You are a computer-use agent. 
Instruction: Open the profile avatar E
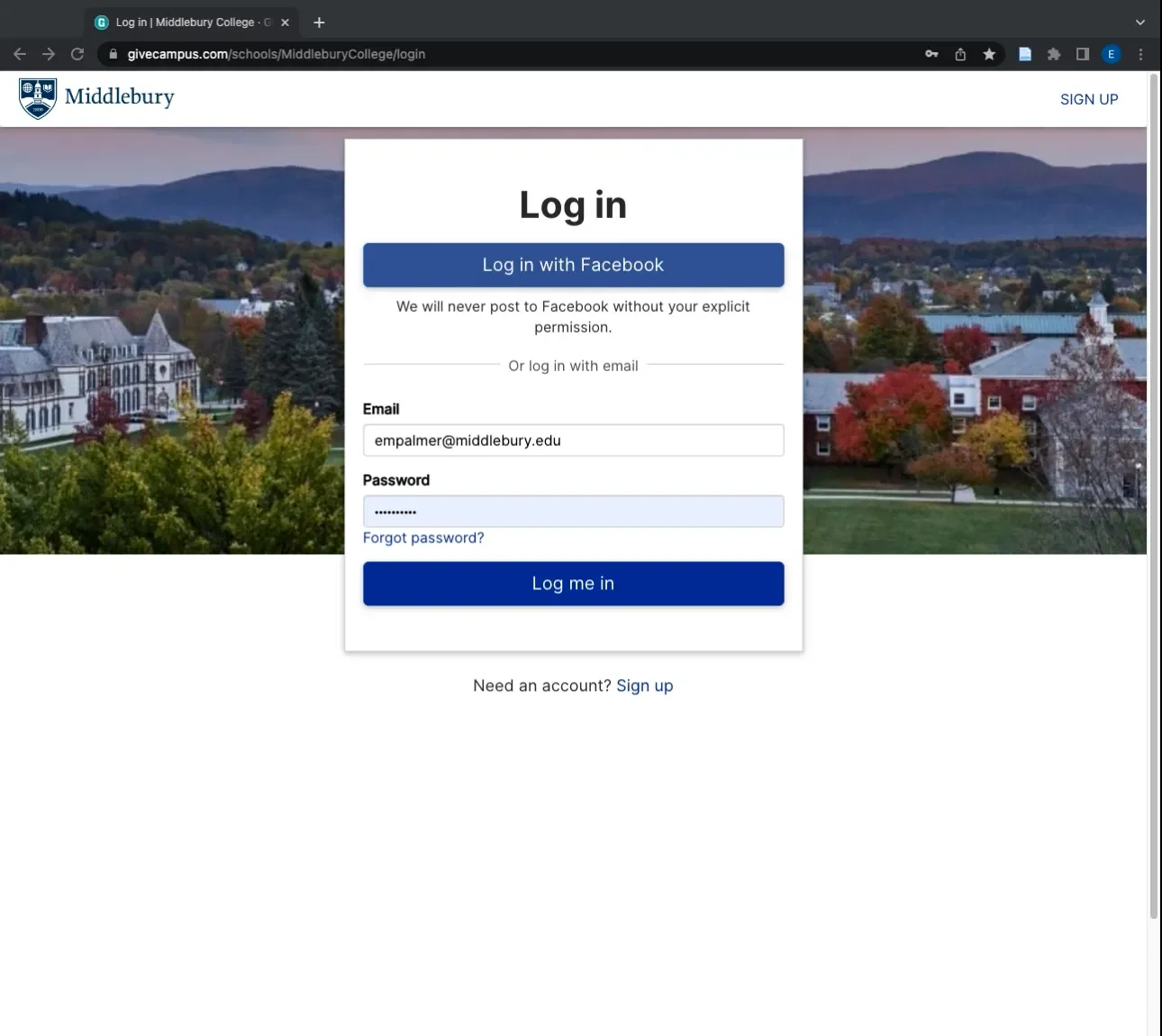coord(1112,54)
